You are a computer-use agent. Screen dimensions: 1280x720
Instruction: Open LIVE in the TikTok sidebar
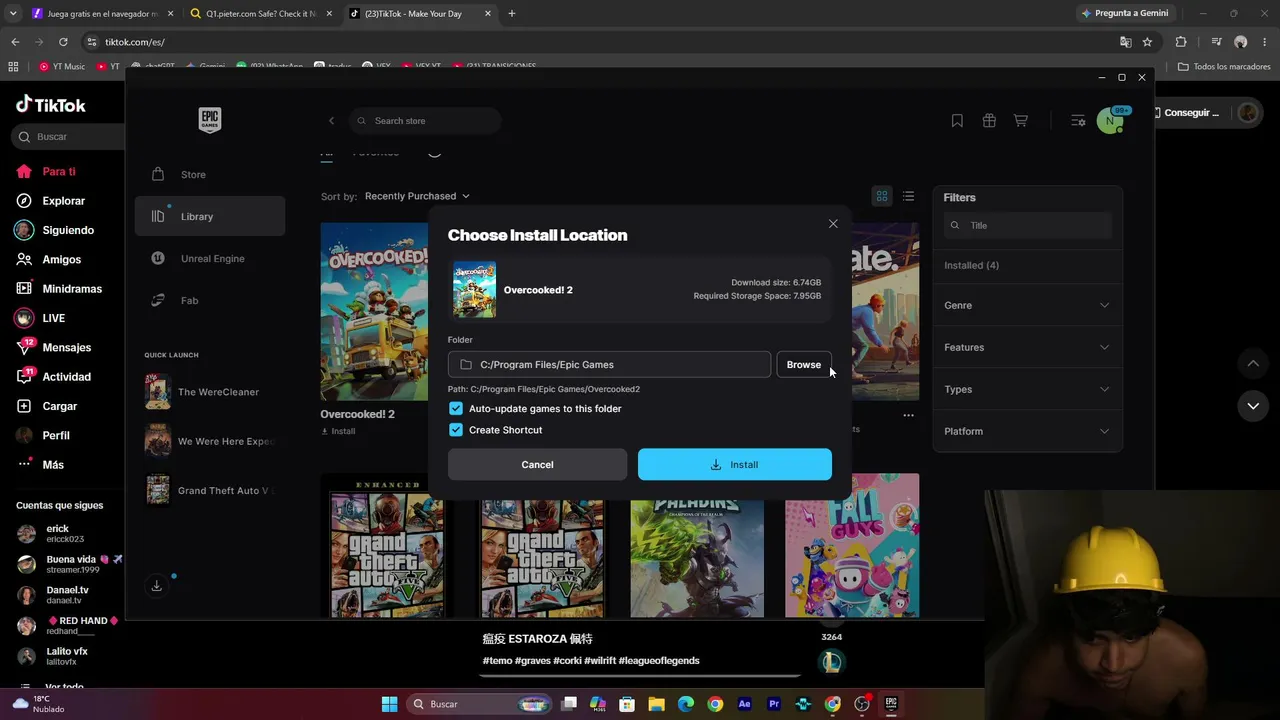(53, 318)
